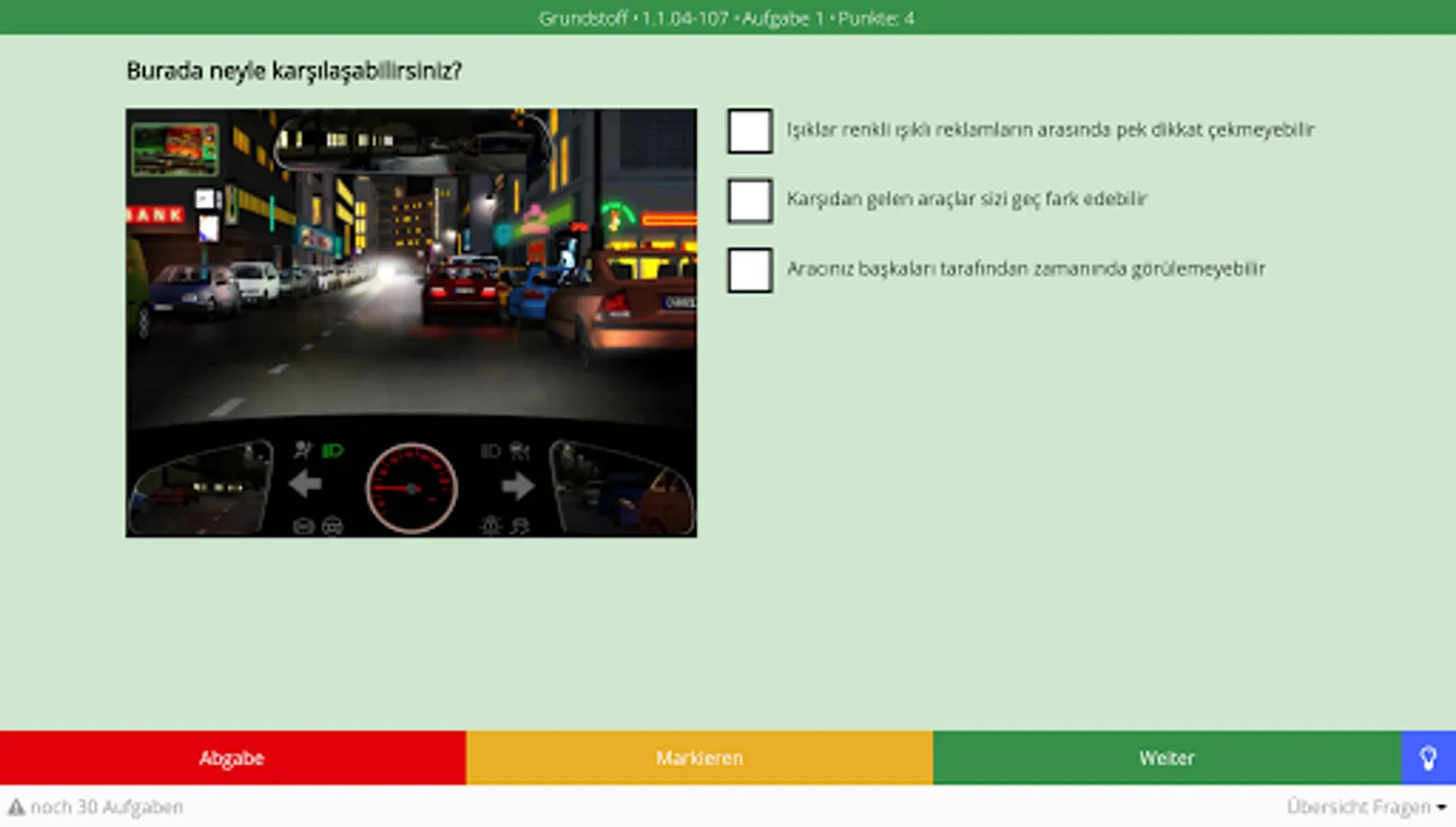Check 'Aracınız başkaları tarafından' answer box
The height and width of the screenshot is (827, 1456).
pos(750,270)
